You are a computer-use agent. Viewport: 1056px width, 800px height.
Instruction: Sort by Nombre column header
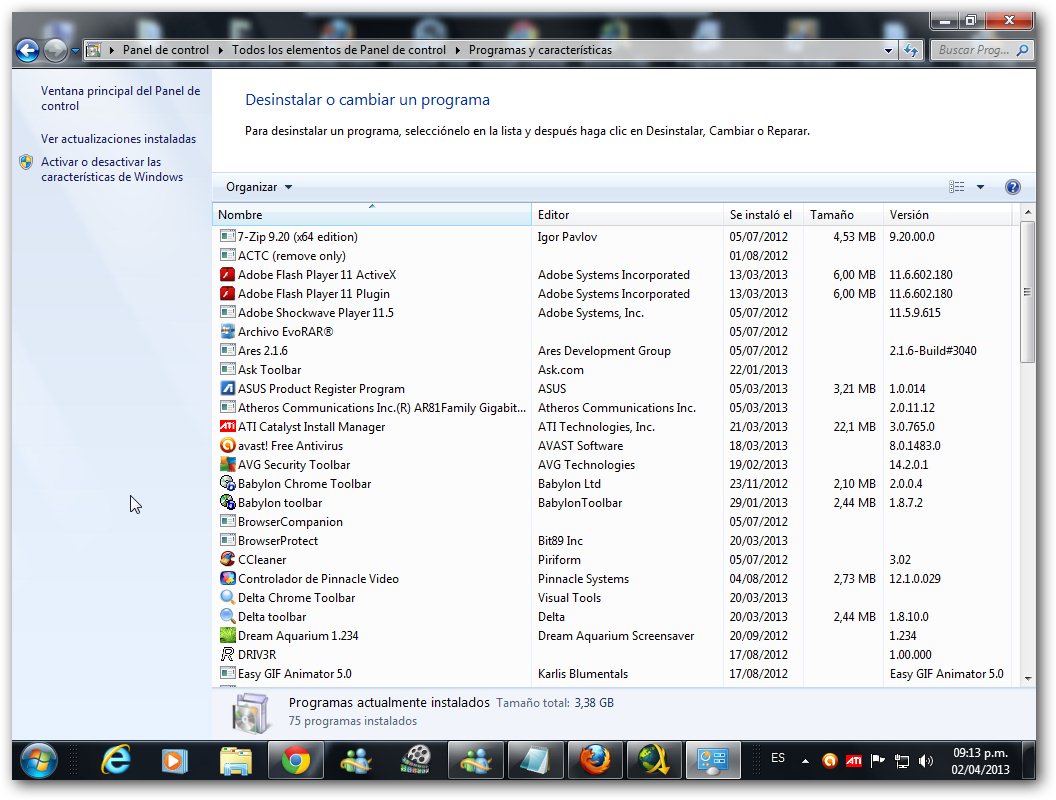372,215
